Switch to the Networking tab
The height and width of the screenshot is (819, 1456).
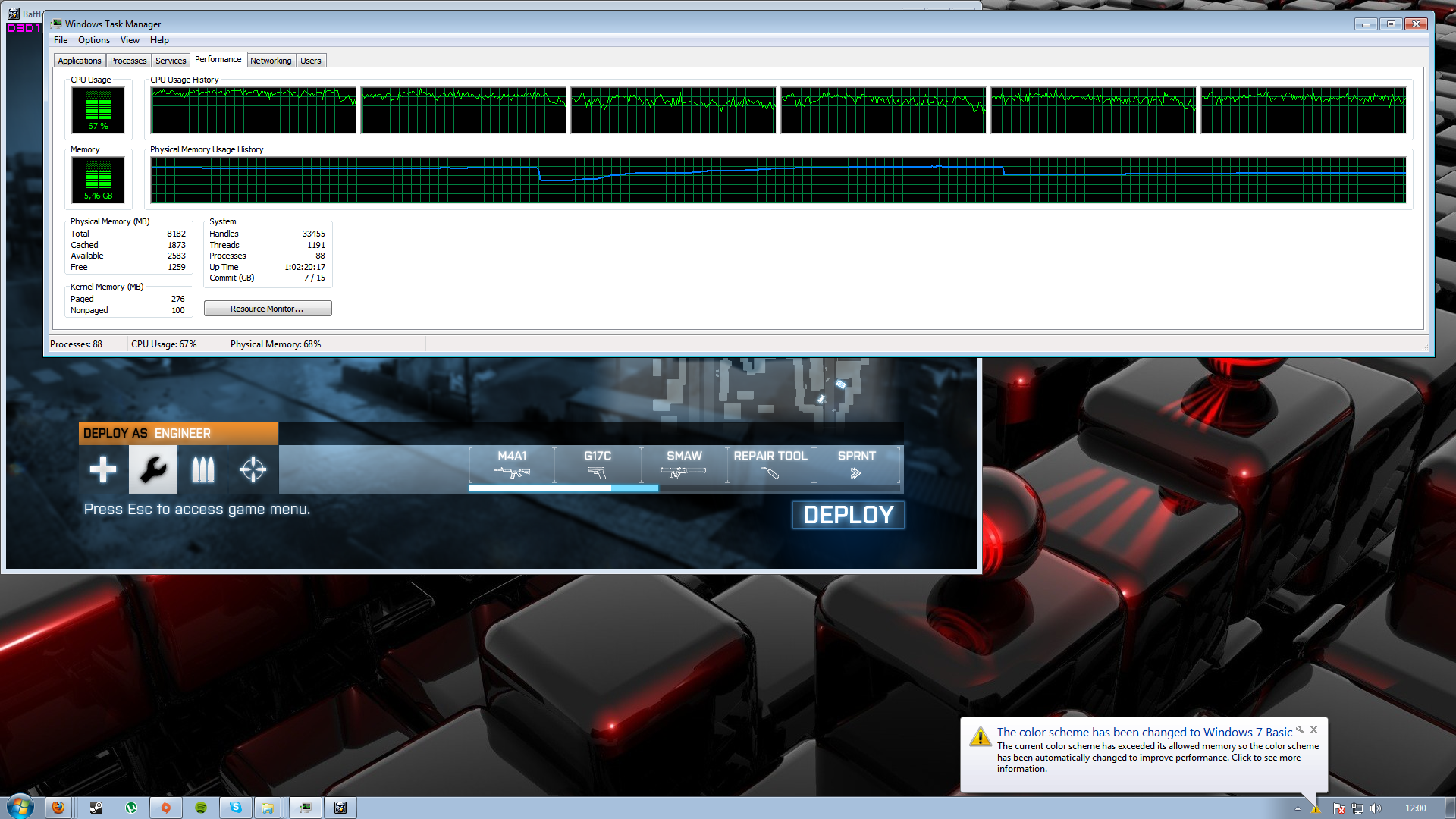(x=271, y=61)
